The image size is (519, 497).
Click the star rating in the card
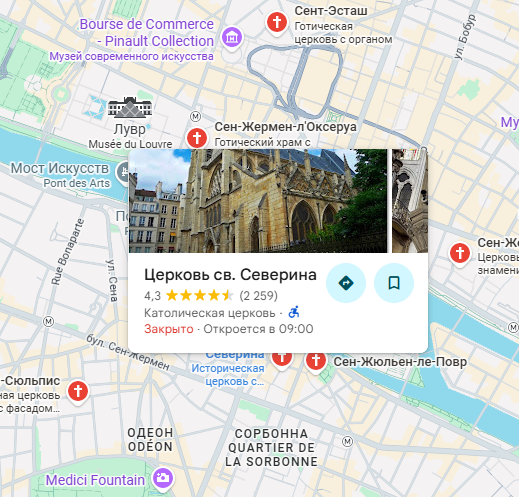[200, 296]
